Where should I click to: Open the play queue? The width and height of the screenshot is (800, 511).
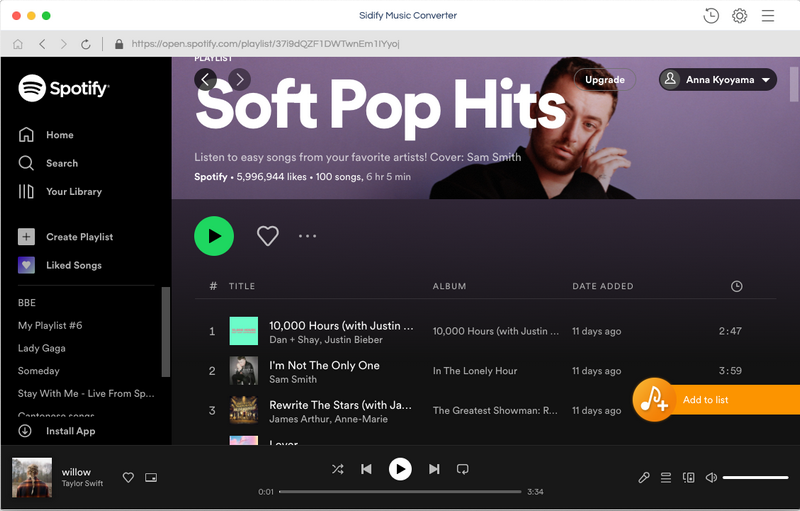click(666, 477)
